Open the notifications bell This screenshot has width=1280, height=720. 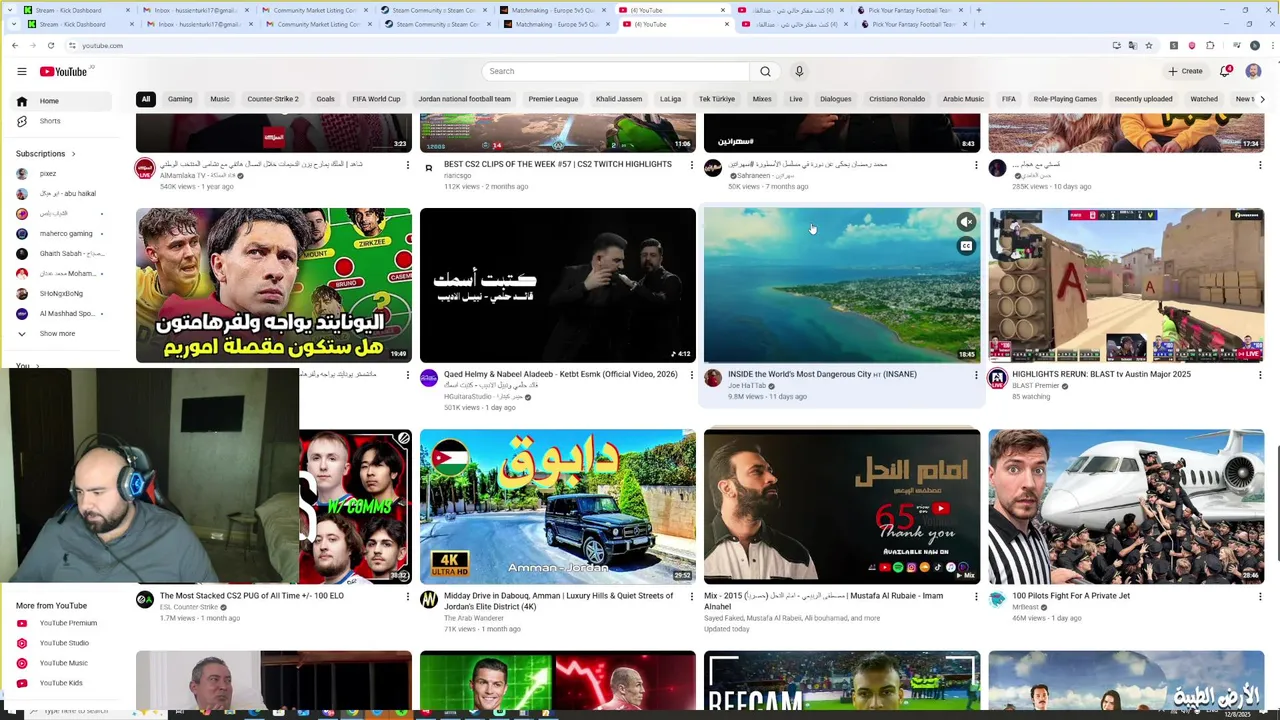1225,71
